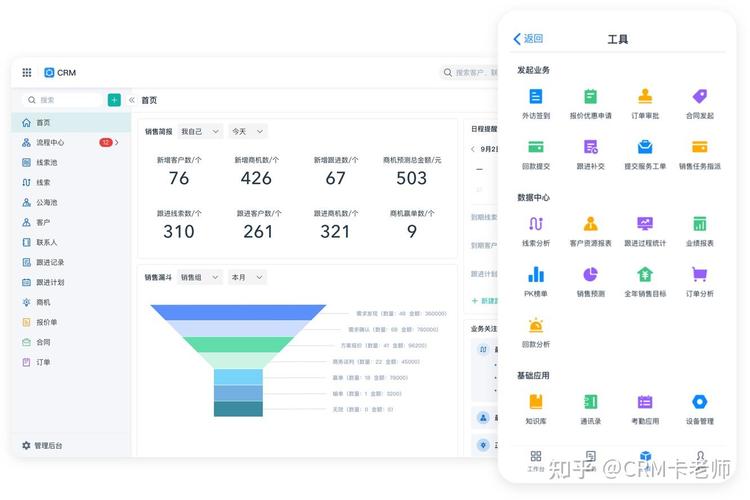Screen dimensions: 750x500
Task: Open the 本月 period dropdown
Action: pyautogui.click(x=247, y=277)
